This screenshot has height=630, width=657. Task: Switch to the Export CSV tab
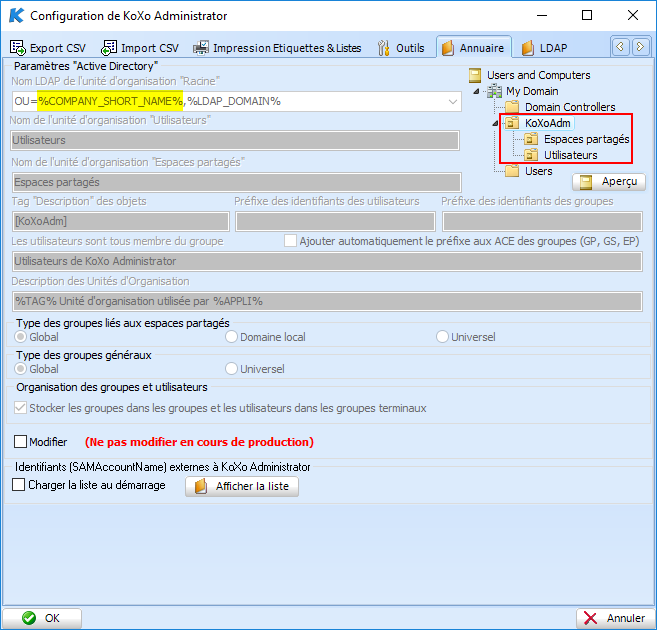48,48
